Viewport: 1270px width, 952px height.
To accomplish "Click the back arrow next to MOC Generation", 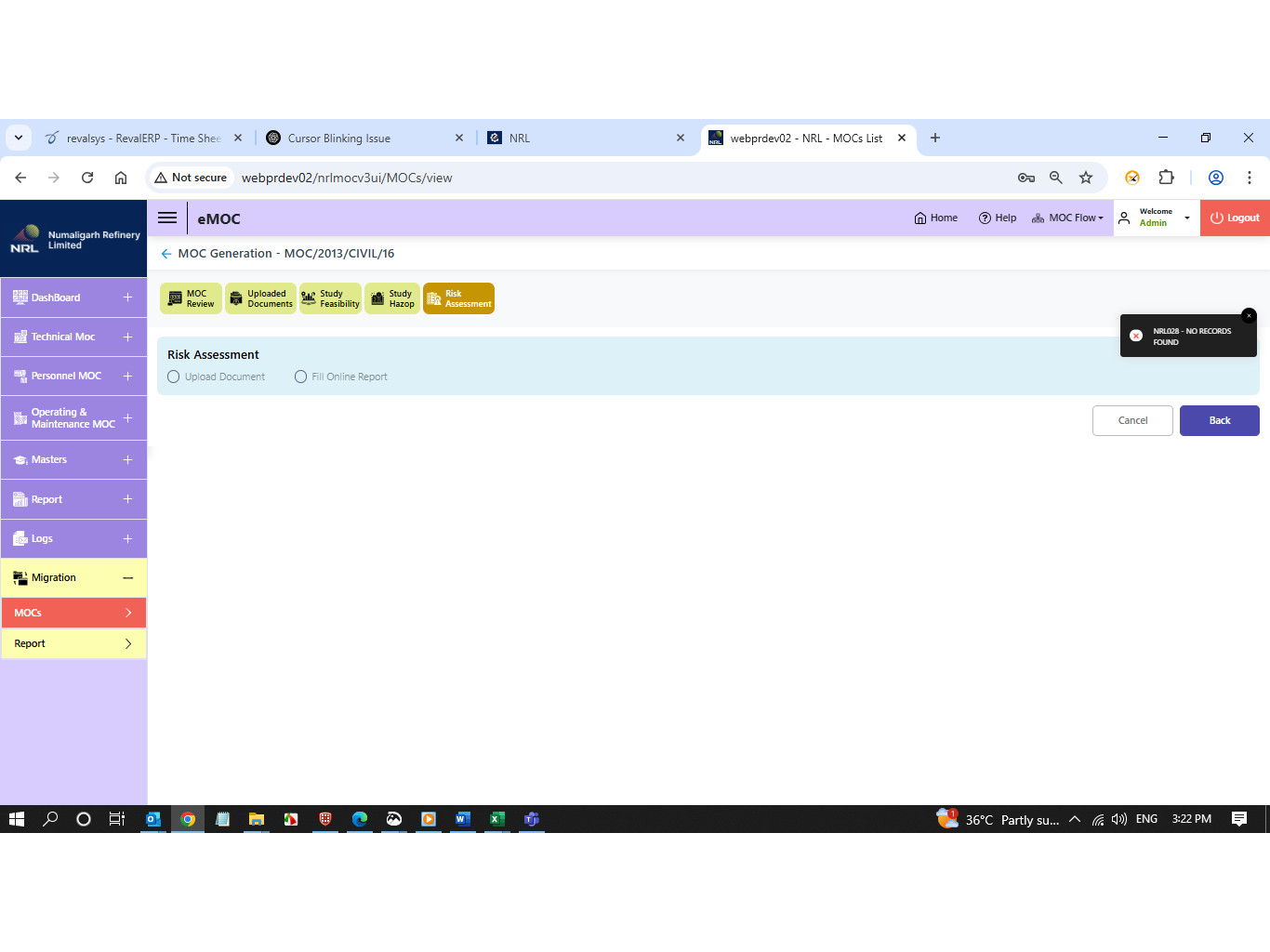I will 166,254.
